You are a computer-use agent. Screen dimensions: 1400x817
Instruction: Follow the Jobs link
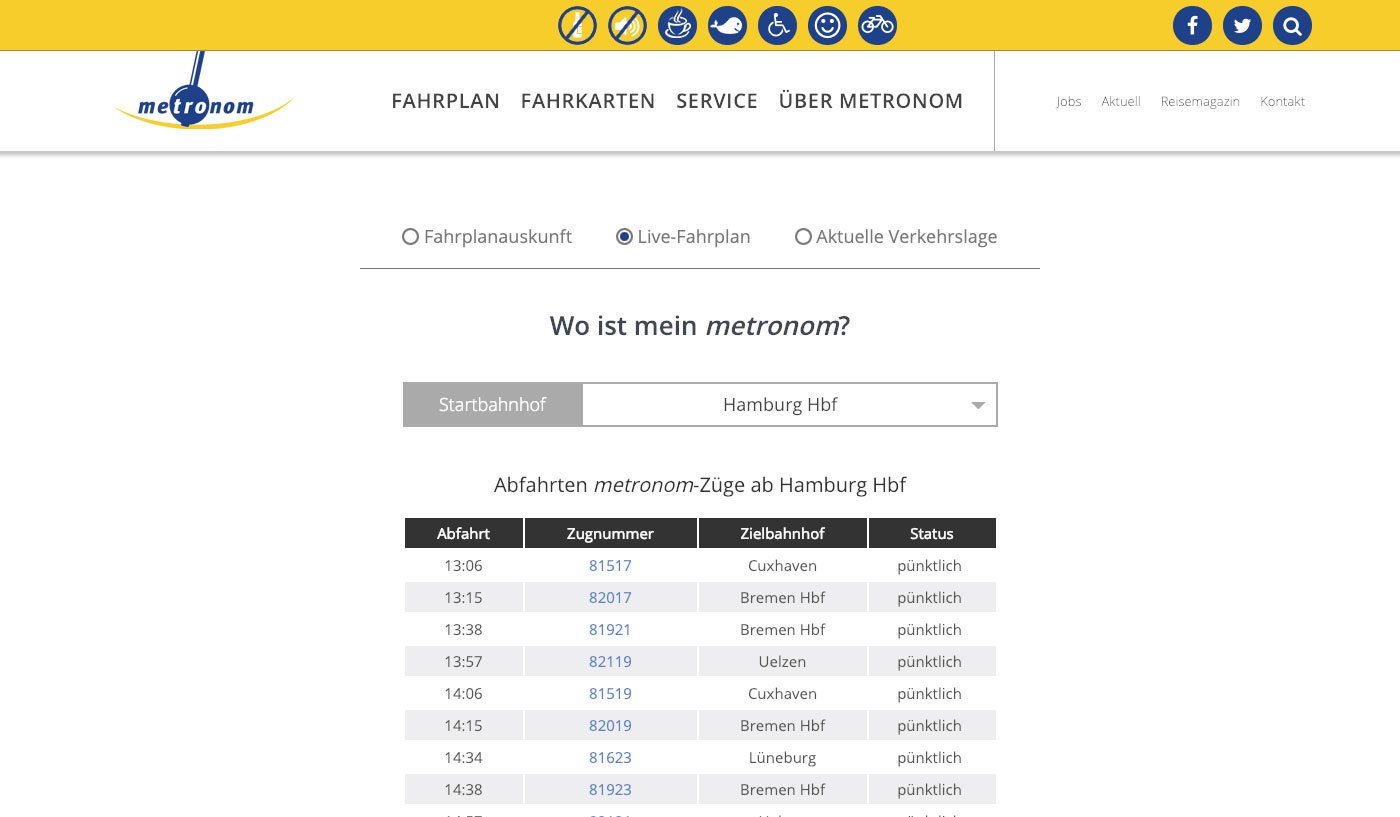click(x=1069, y=101)
